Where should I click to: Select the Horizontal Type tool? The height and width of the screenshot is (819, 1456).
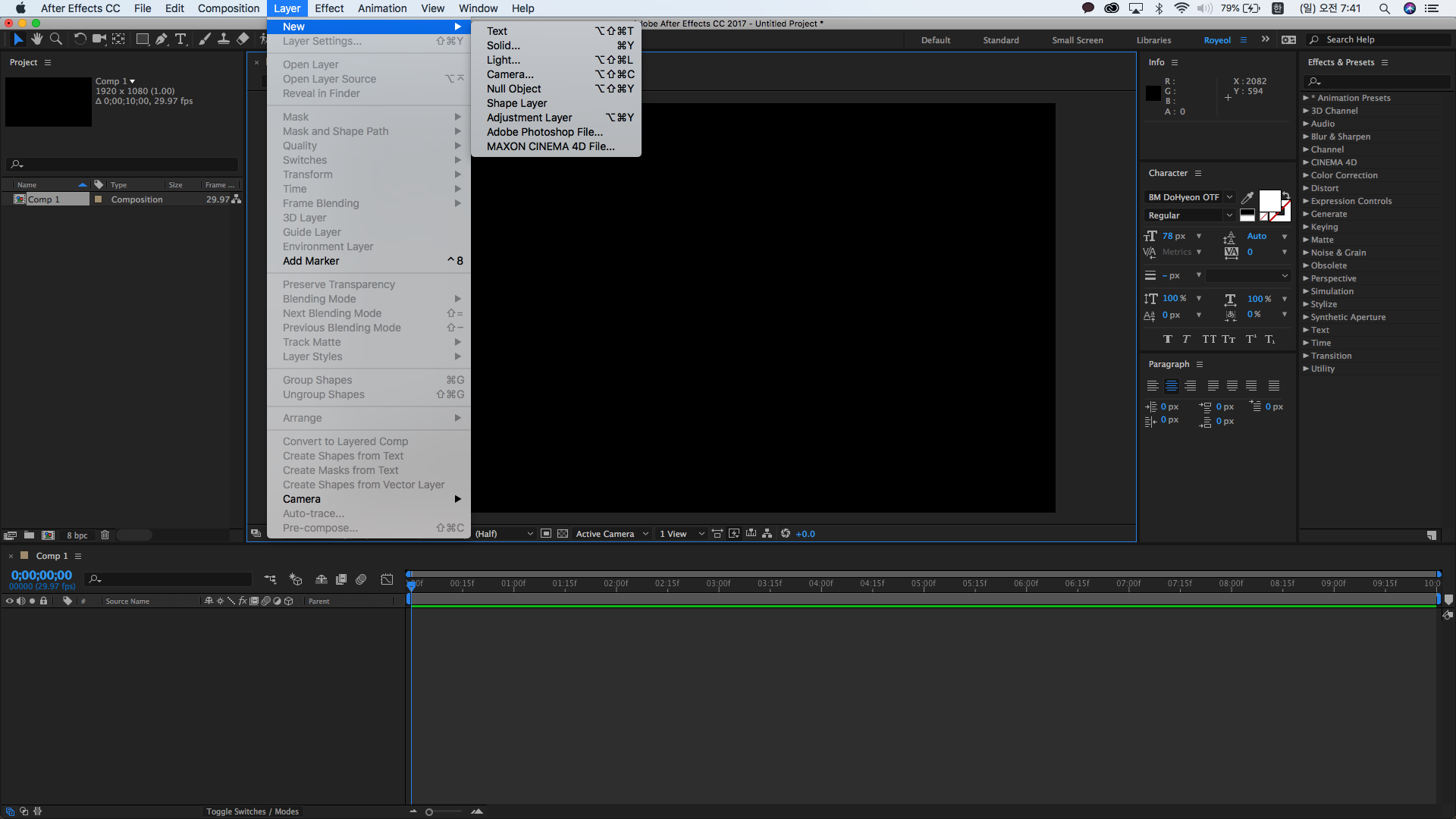180,39
